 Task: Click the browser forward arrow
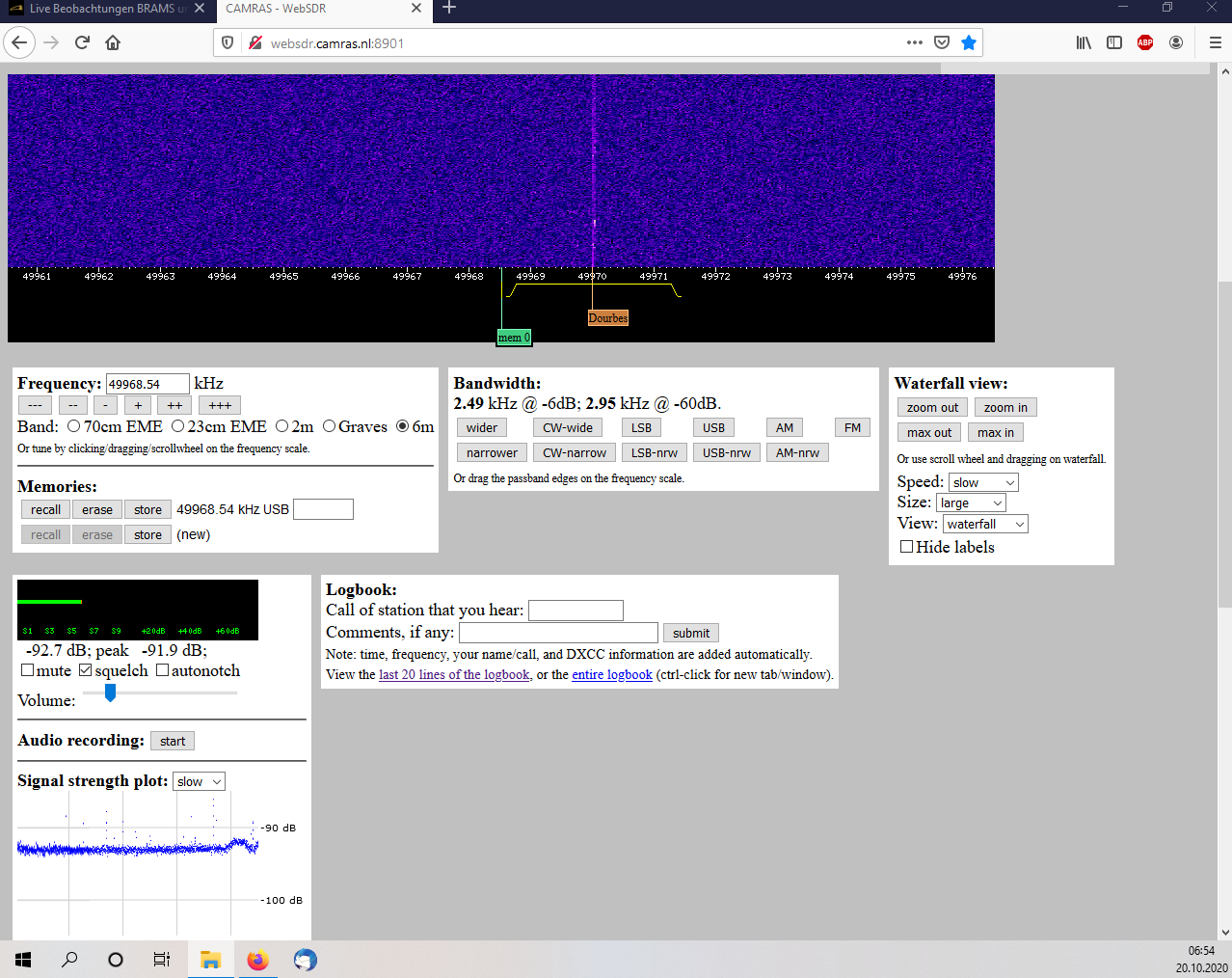(x=51, y=42)
